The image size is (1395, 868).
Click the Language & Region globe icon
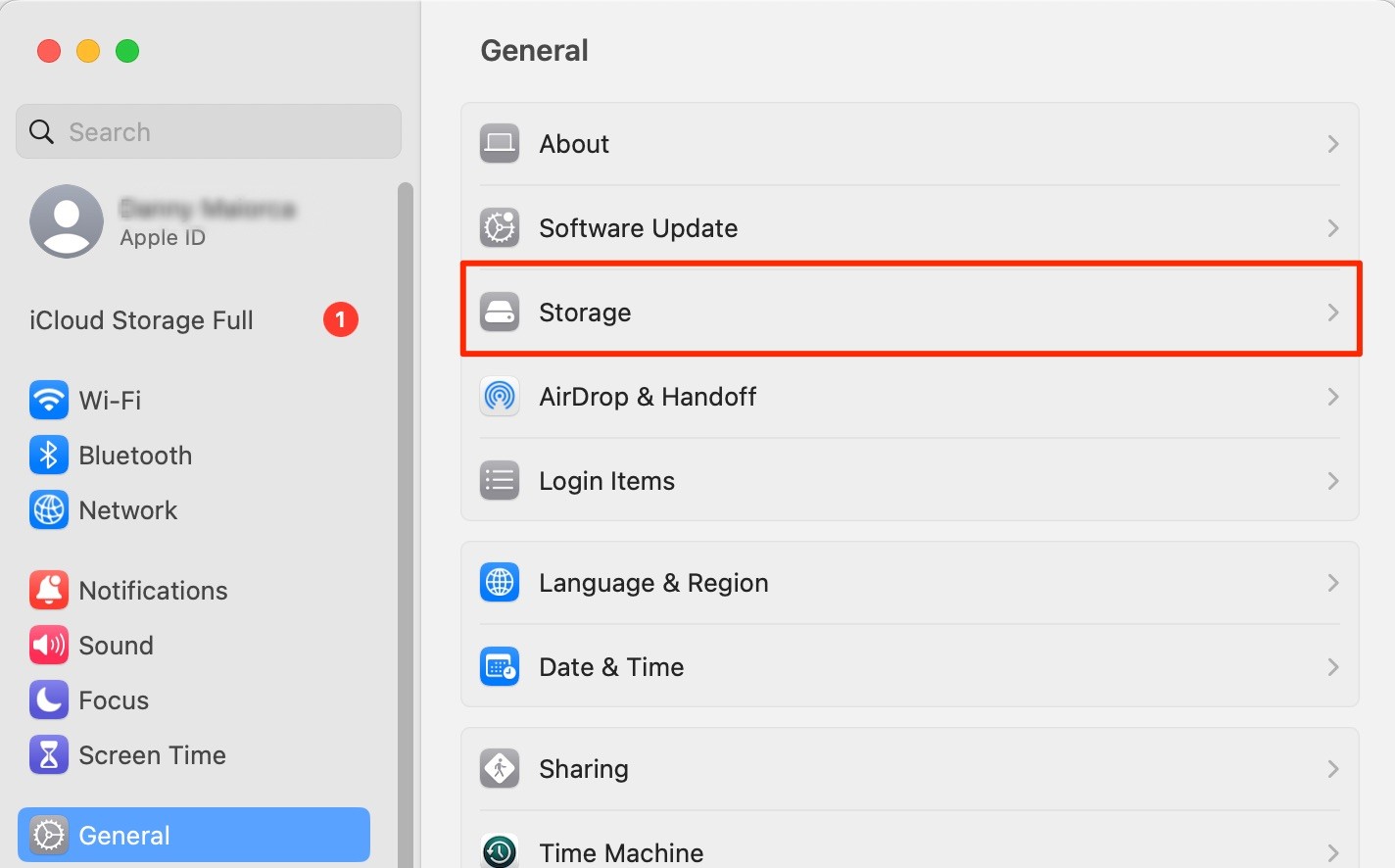point(500,583)
